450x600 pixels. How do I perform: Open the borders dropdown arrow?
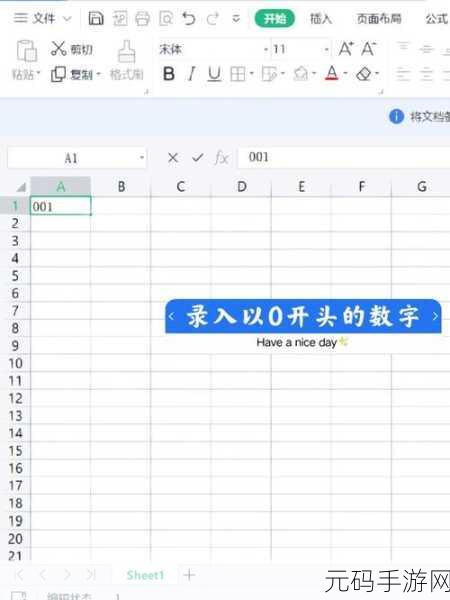[251, 73]
